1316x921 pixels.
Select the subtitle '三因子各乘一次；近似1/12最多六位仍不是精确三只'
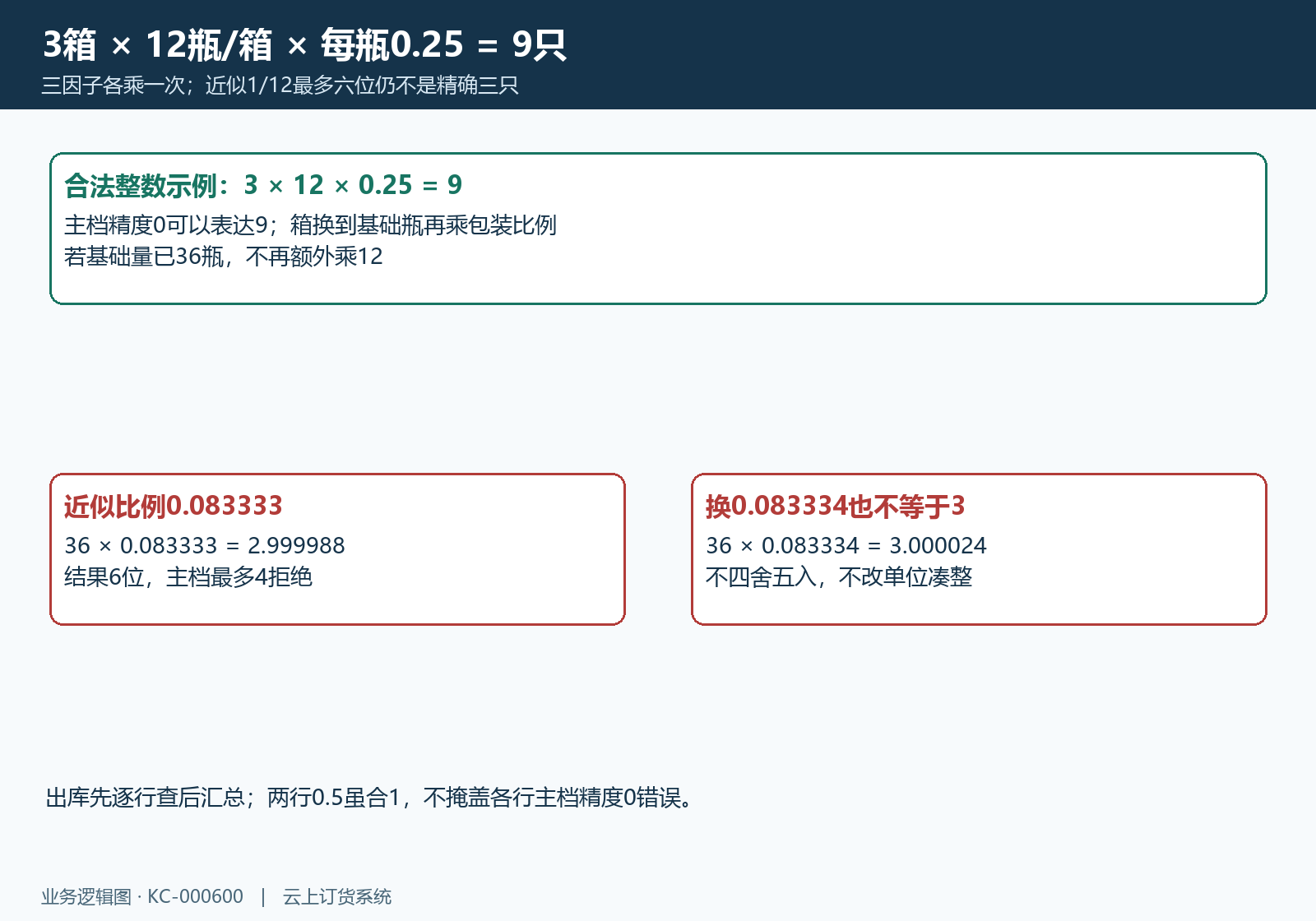click(x=280, y=86)
